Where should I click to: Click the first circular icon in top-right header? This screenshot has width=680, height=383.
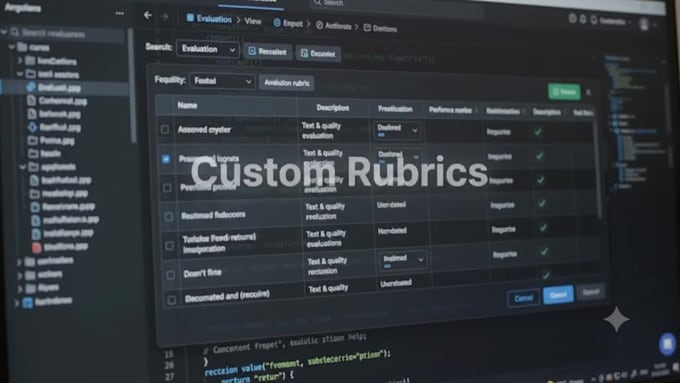572,18
